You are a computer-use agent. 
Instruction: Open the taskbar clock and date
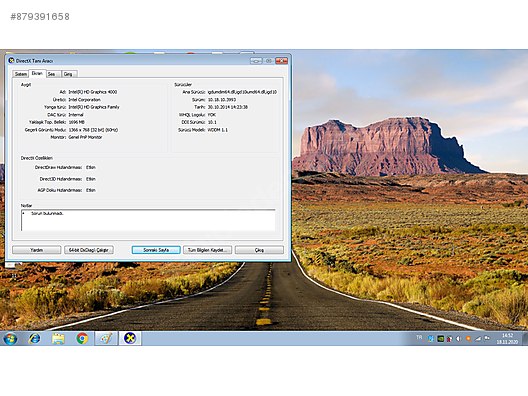(x=507, y=338)
